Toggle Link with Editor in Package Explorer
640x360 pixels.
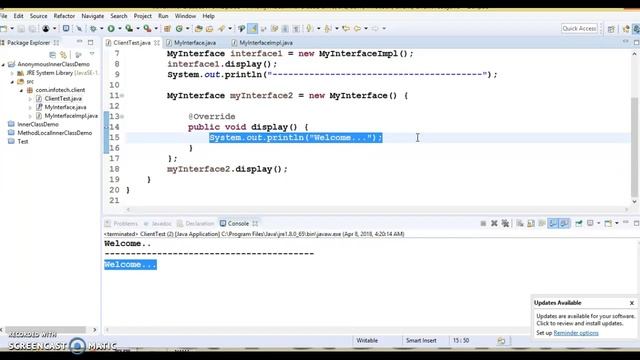click(63, 54)
